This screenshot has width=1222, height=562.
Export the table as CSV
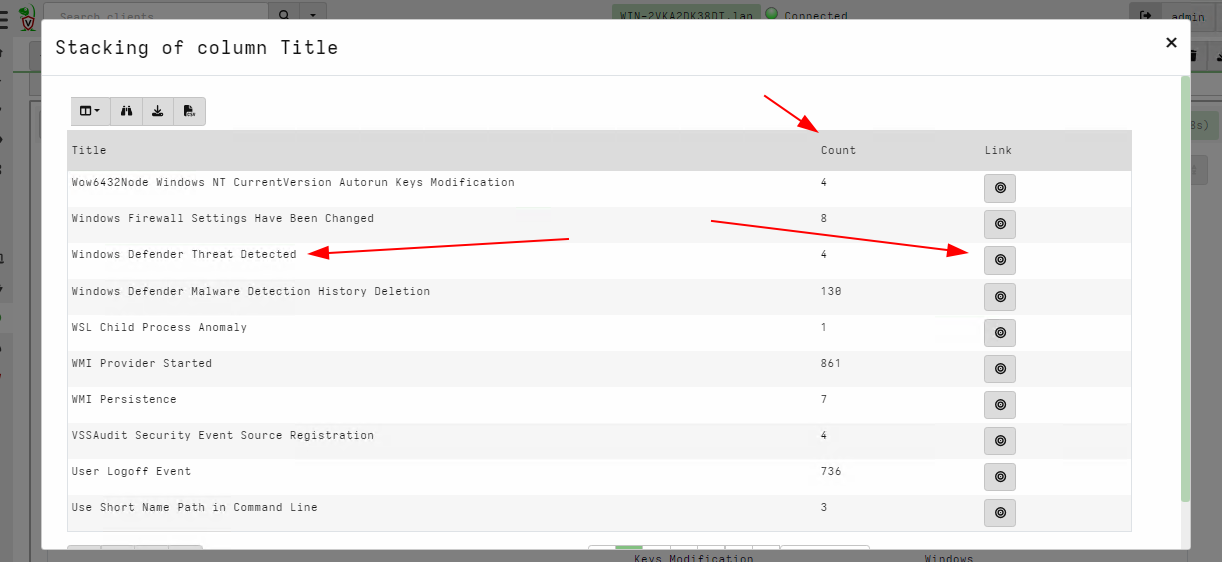[x=189, y=111]
